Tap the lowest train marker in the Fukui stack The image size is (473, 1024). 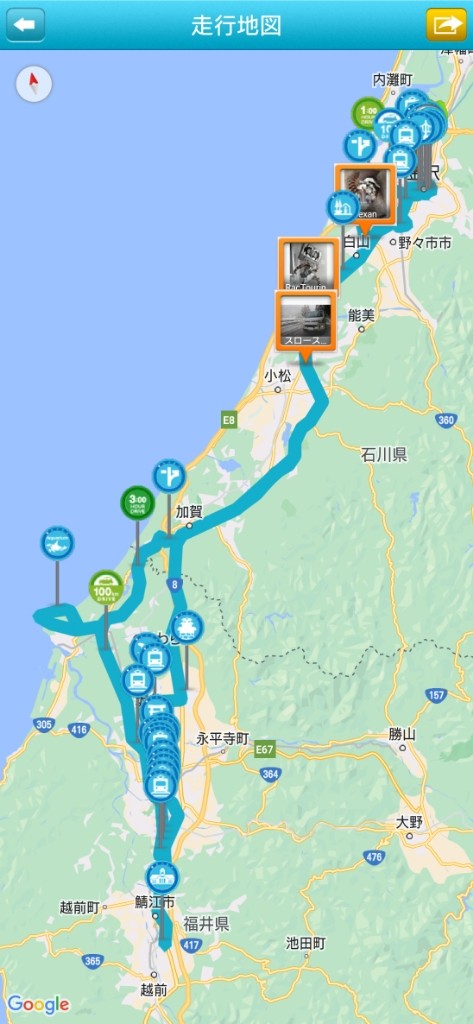pyautogui.click(x=161, y=785)
